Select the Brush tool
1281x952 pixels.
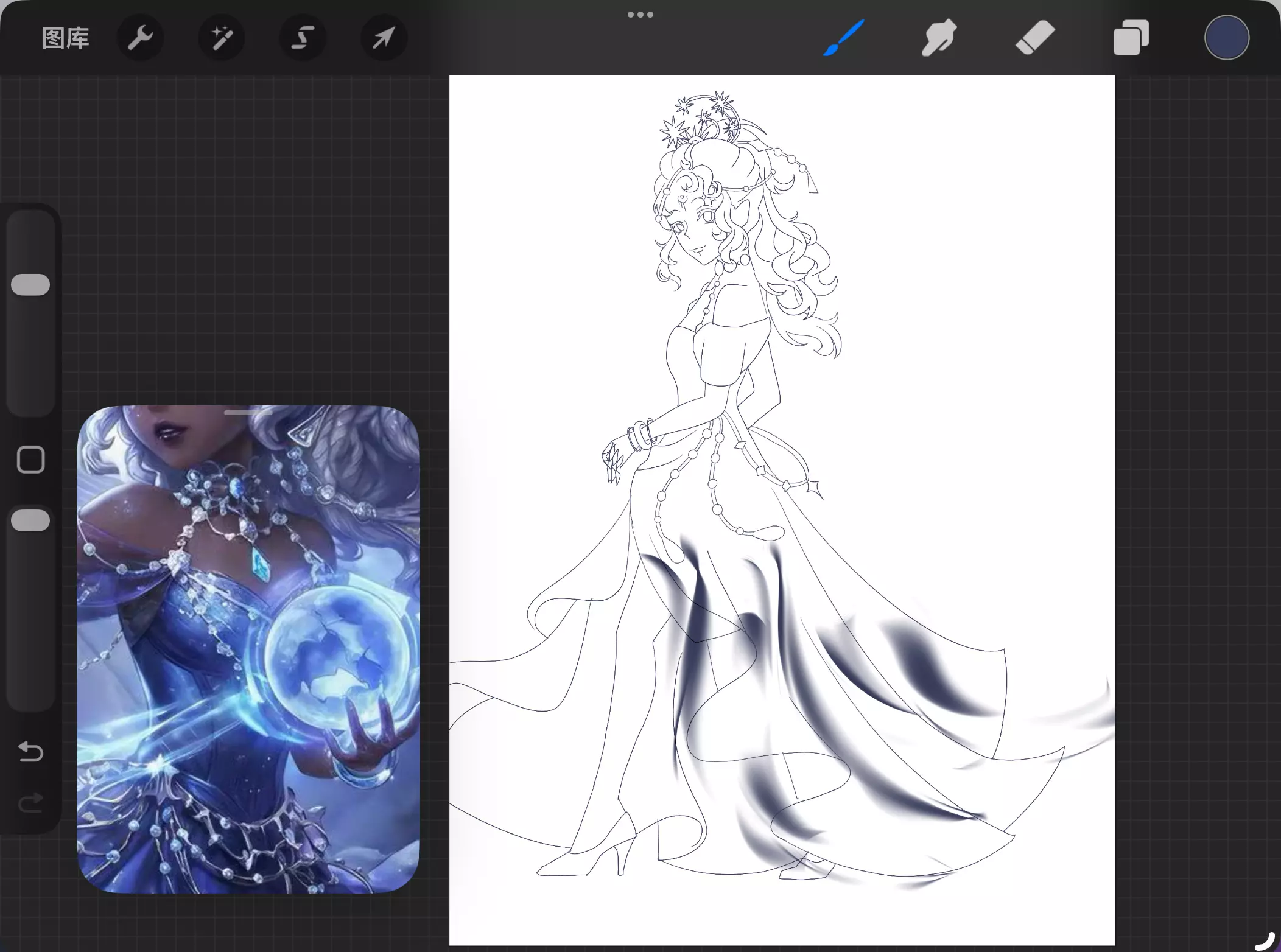(844, 38)
